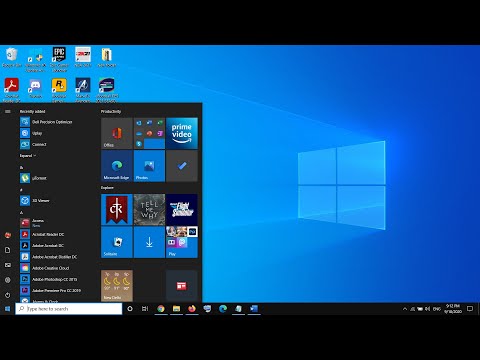Expand the Recently added list
Screen dimensions: 480x360
[28, 156]
